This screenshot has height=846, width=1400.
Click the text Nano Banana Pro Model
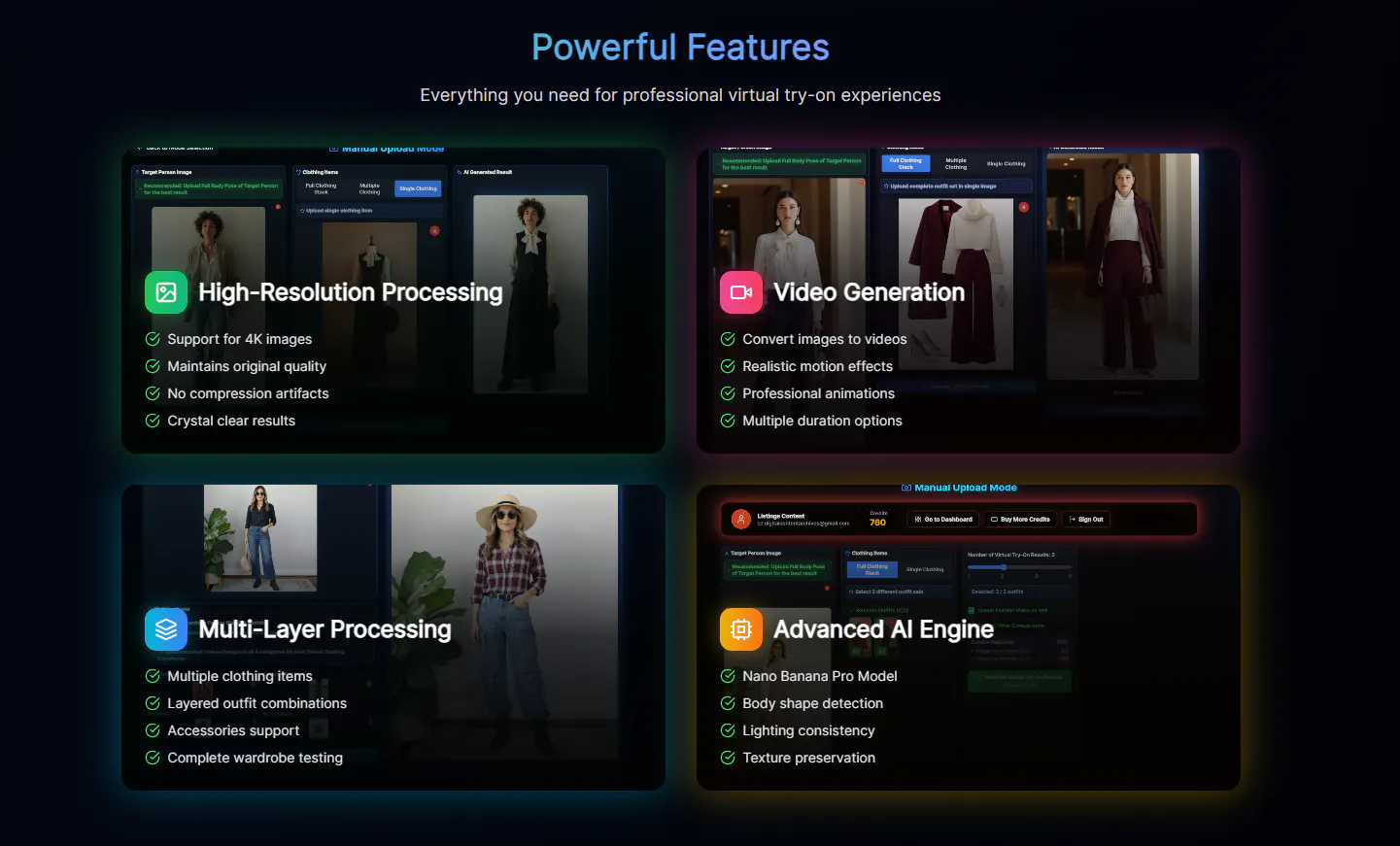coord(820,676)
